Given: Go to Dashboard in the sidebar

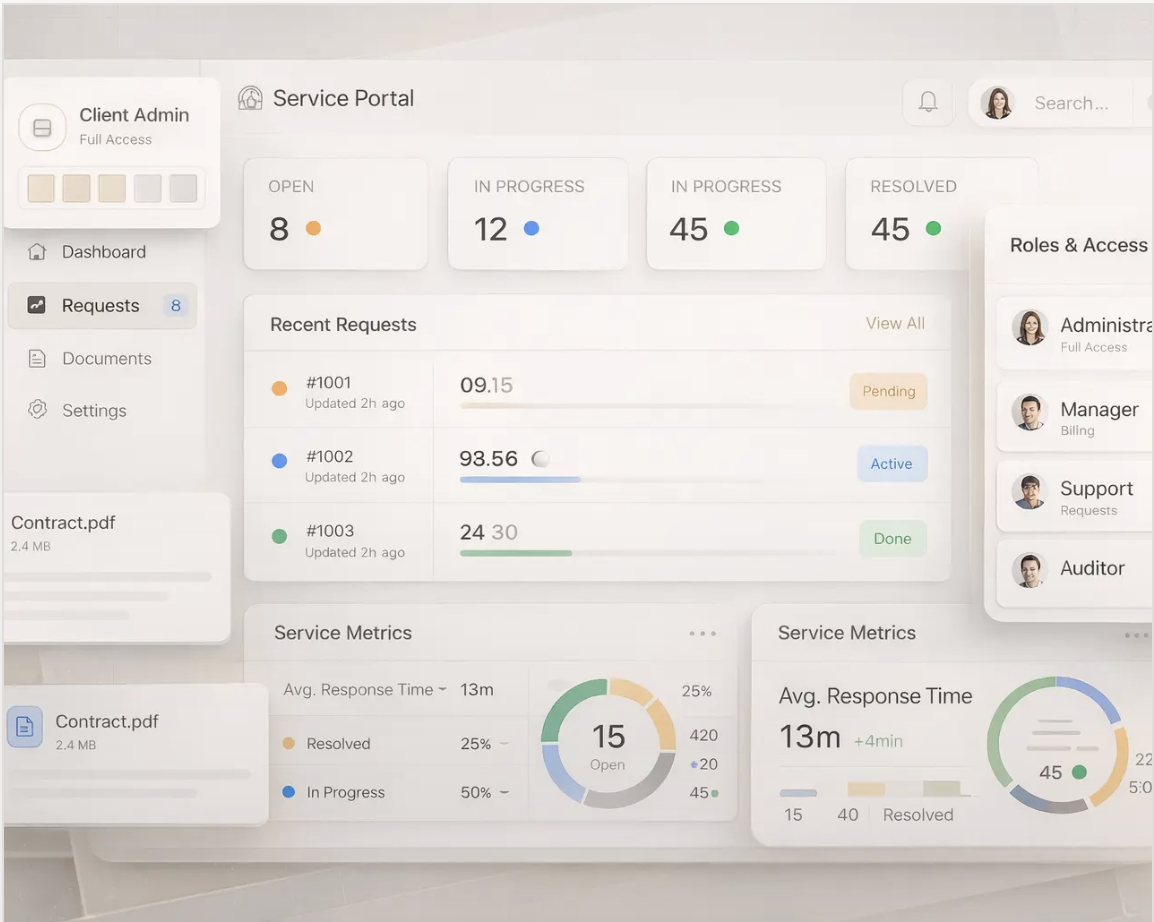Looking at the screenshot, I should coord(103,252).
